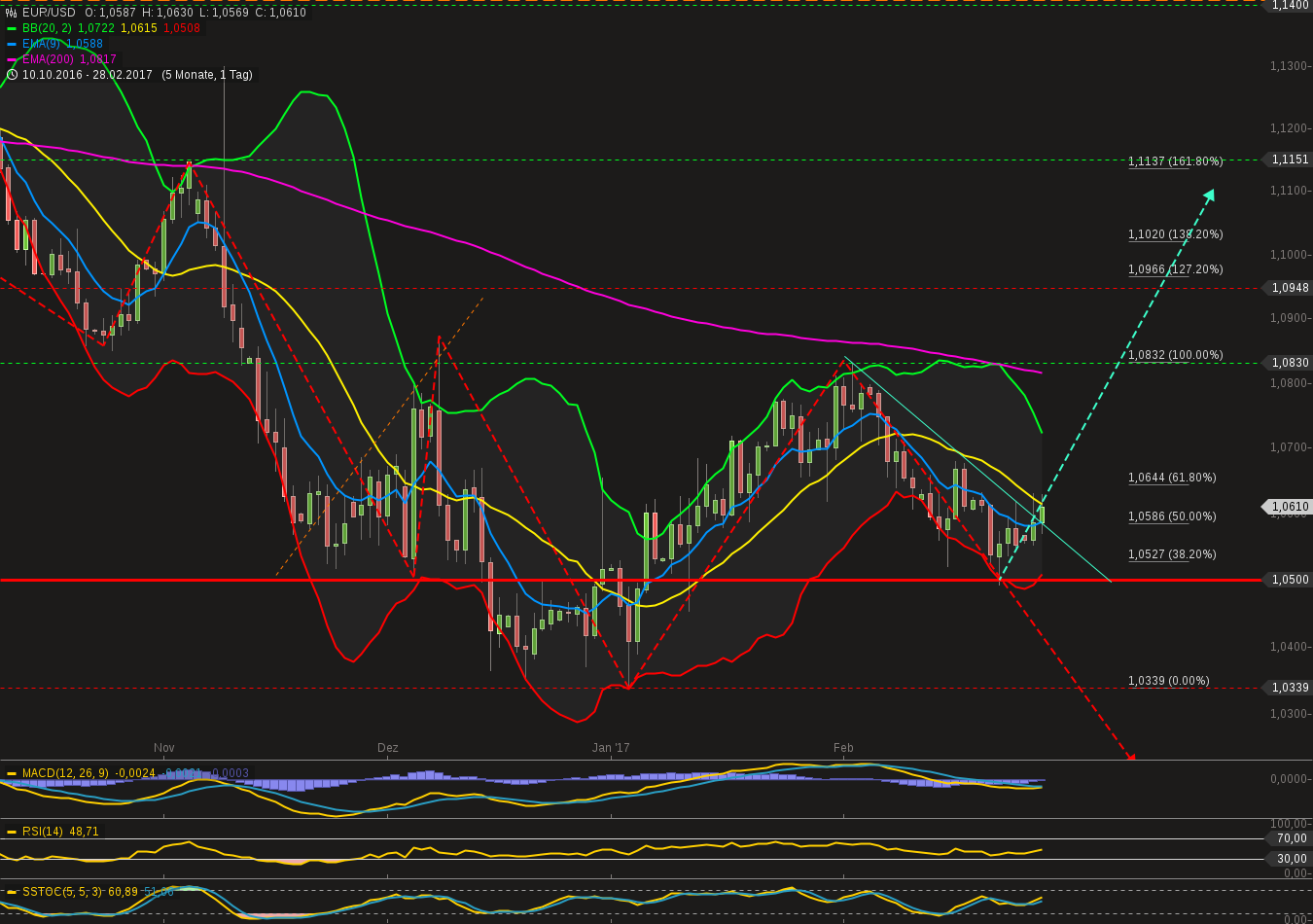Click the 1,0948 price marker on axis
The image size is (1313, 924).
[1289, 288]
